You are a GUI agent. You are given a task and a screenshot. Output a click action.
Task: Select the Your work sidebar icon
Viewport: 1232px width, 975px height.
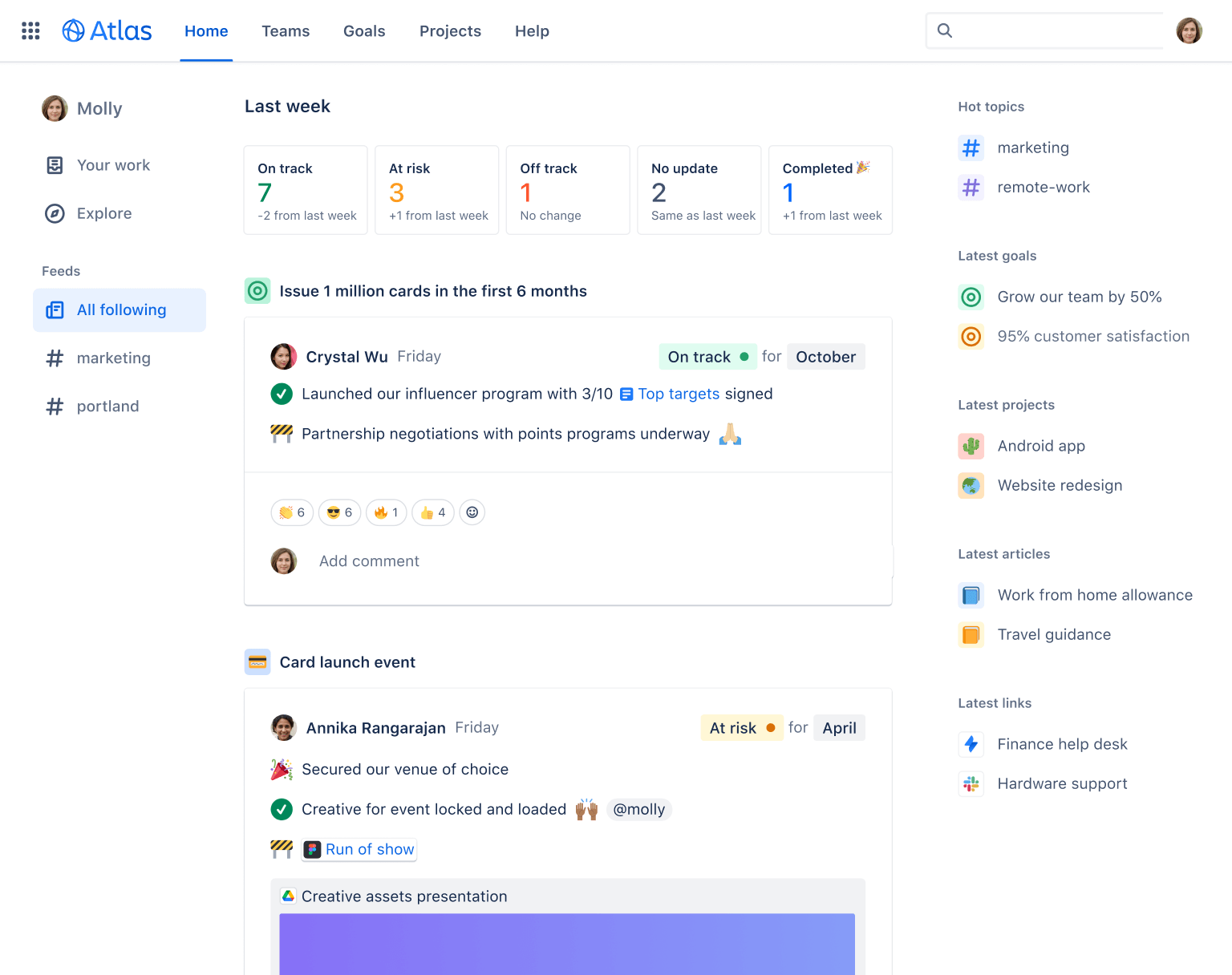(54, 165)
